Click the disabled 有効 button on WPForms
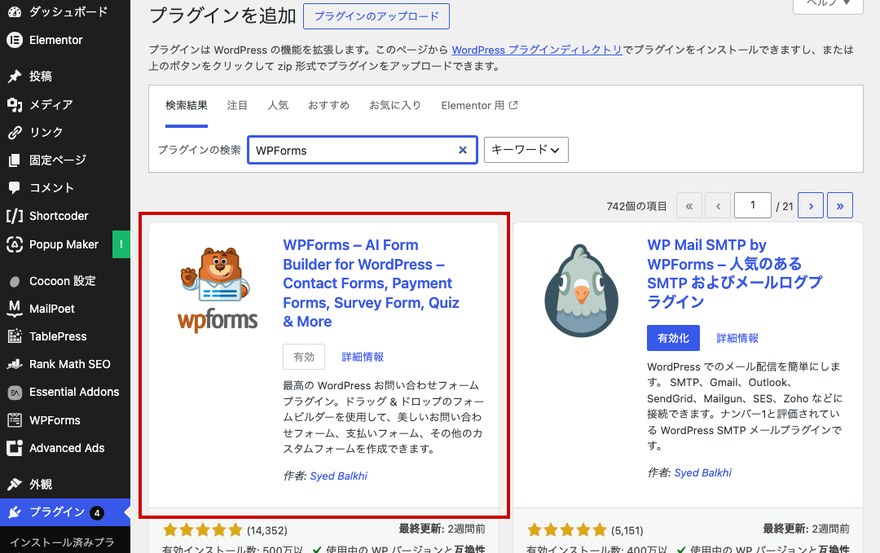Image resolution: width=880 pixels, height=553 pixels. click(304, 357)
